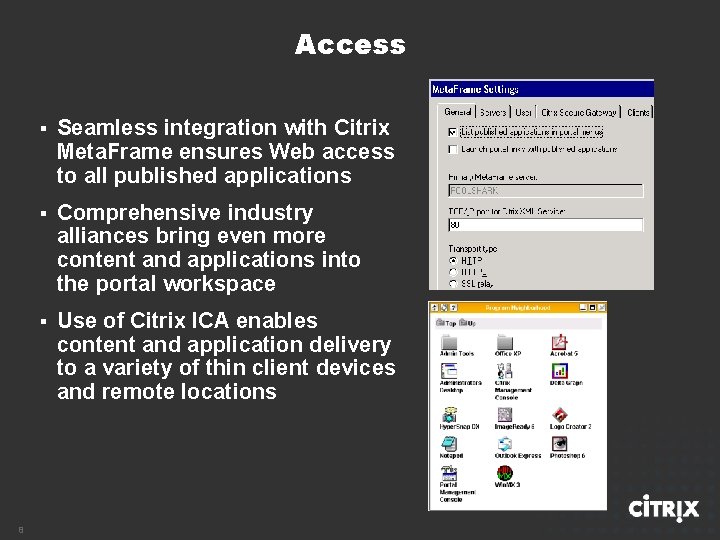
Task: Click the Access slide title
Action: click(350, 45)
